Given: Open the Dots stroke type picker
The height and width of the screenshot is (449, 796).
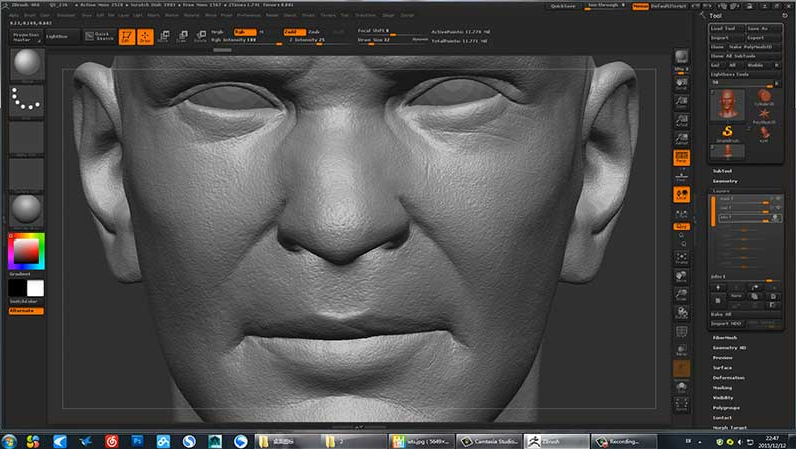Looking at the screenshot, I should 26,101.
